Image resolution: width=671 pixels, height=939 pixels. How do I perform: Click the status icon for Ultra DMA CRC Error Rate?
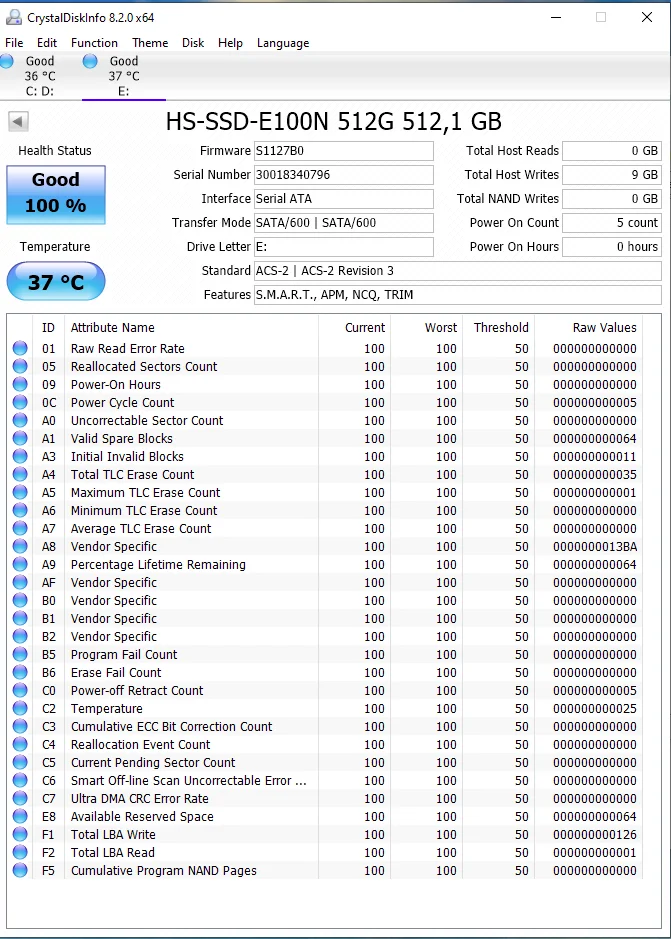point(20,798)
